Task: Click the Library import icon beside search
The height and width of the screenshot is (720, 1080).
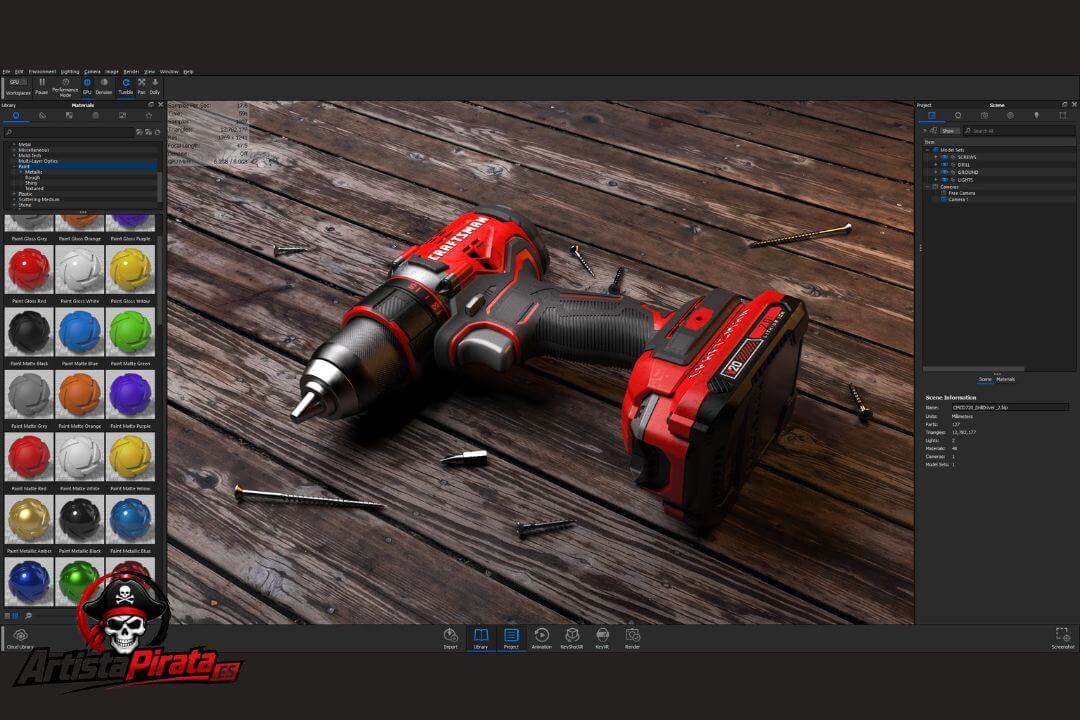Action: click(x=140, y=132)
